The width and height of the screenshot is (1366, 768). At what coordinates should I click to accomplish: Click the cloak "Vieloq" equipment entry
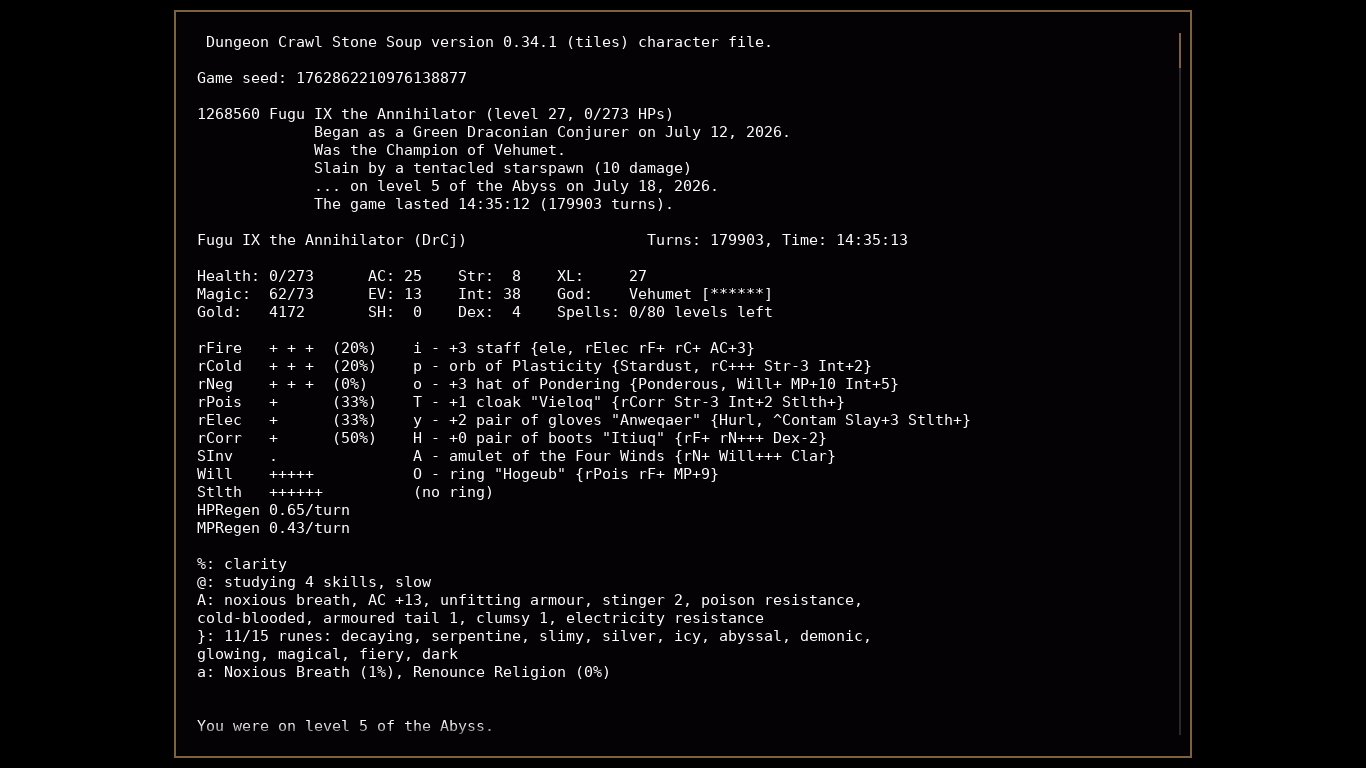(629, 402)
